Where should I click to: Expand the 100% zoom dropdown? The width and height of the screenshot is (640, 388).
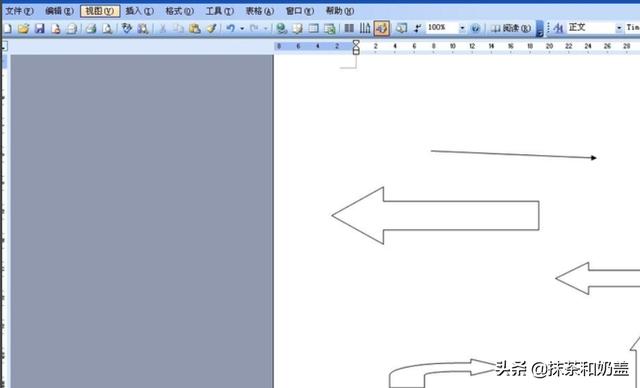462,28
